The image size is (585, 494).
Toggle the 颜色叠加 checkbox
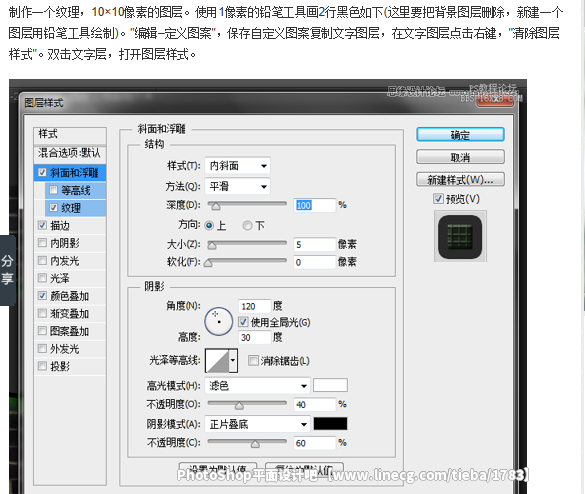(43, 296)
